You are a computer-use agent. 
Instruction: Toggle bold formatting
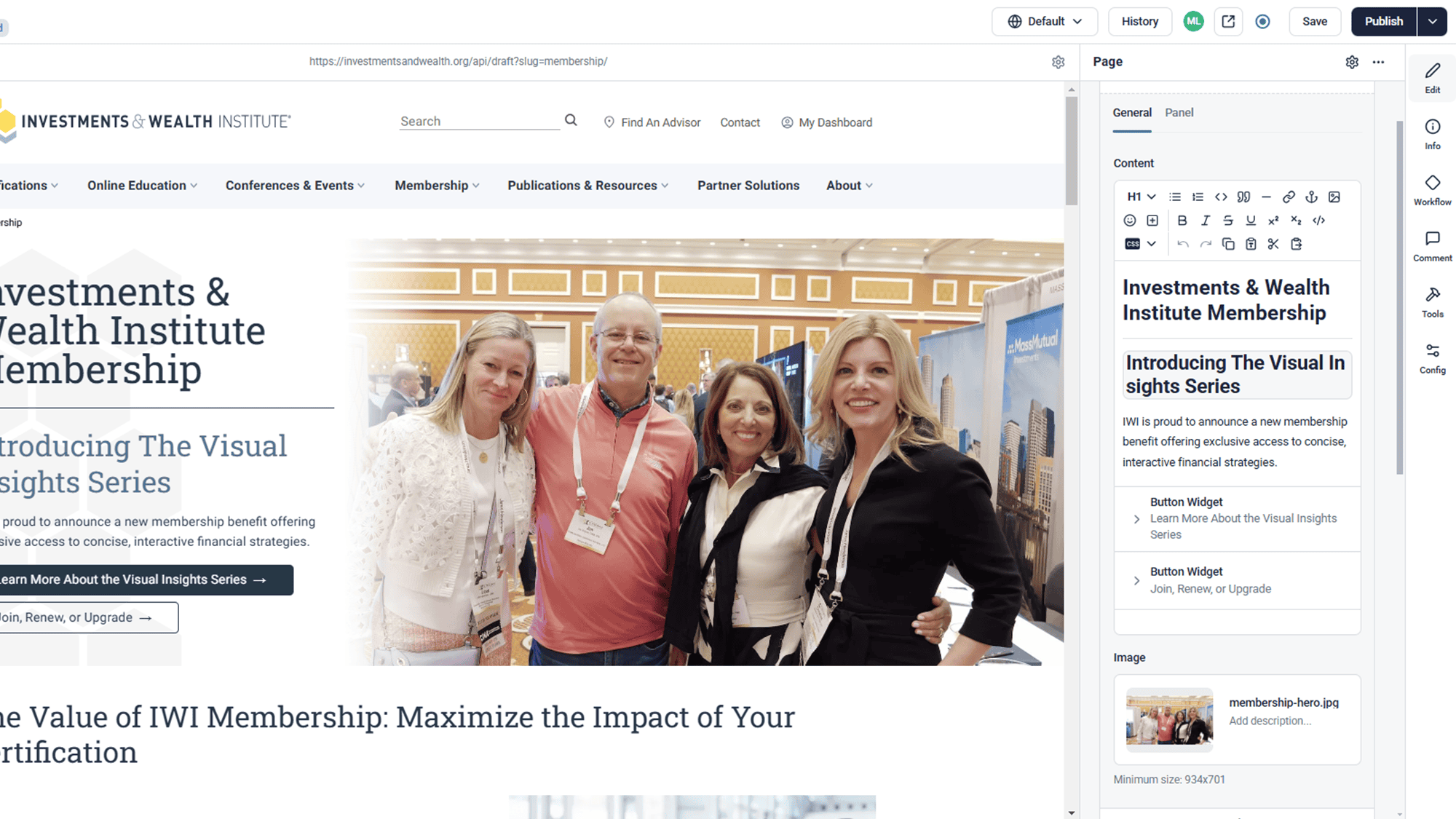pyautogui.click(x=1182, y=221)
